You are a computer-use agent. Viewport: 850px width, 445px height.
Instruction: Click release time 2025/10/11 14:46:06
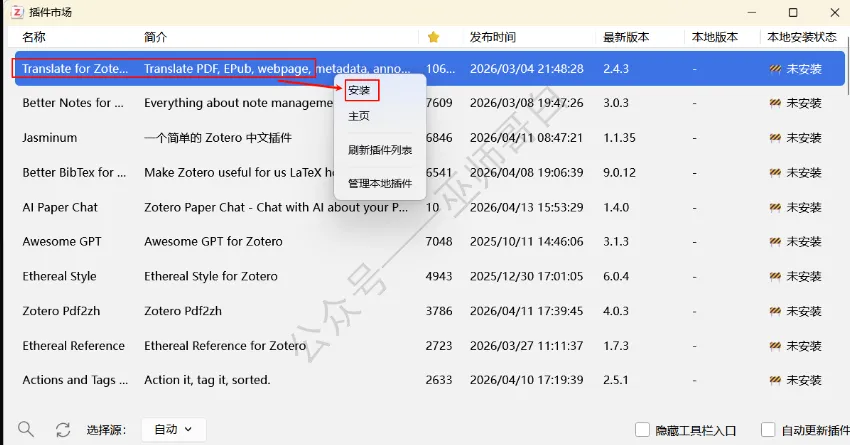(x=526, y=241)
